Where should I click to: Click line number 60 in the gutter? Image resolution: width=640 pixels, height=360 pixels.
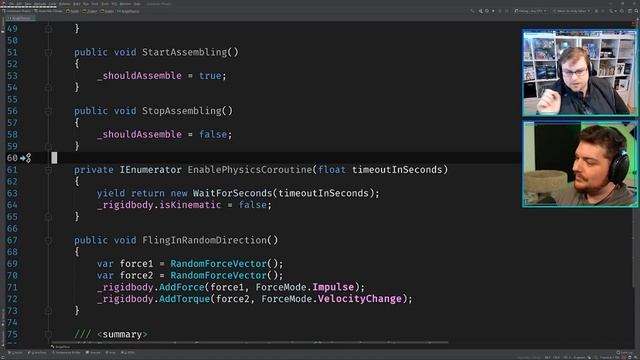coord(12,158)
